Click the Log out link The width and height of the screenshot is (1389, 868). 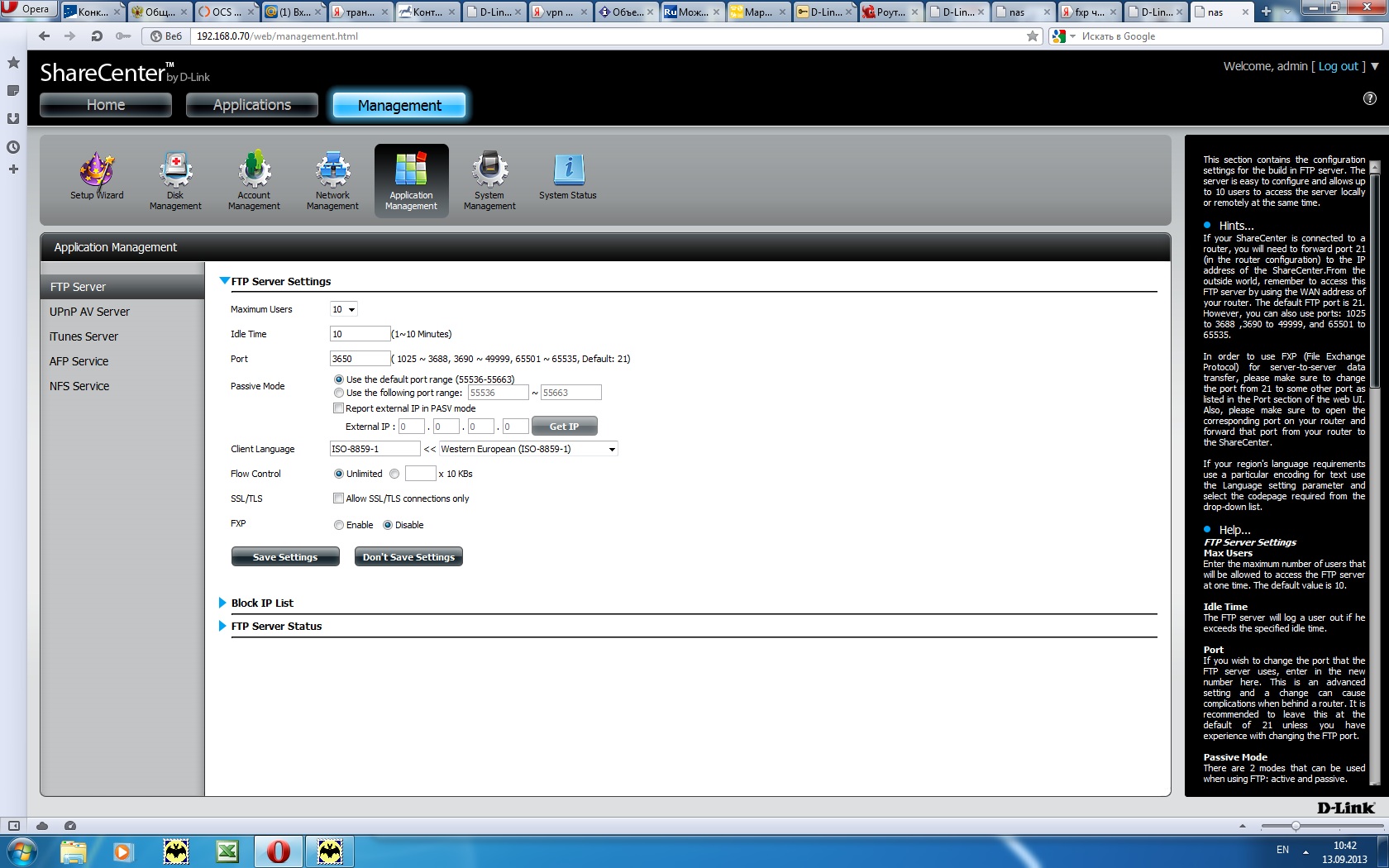pyautogui.click(x=1338, y=66)
